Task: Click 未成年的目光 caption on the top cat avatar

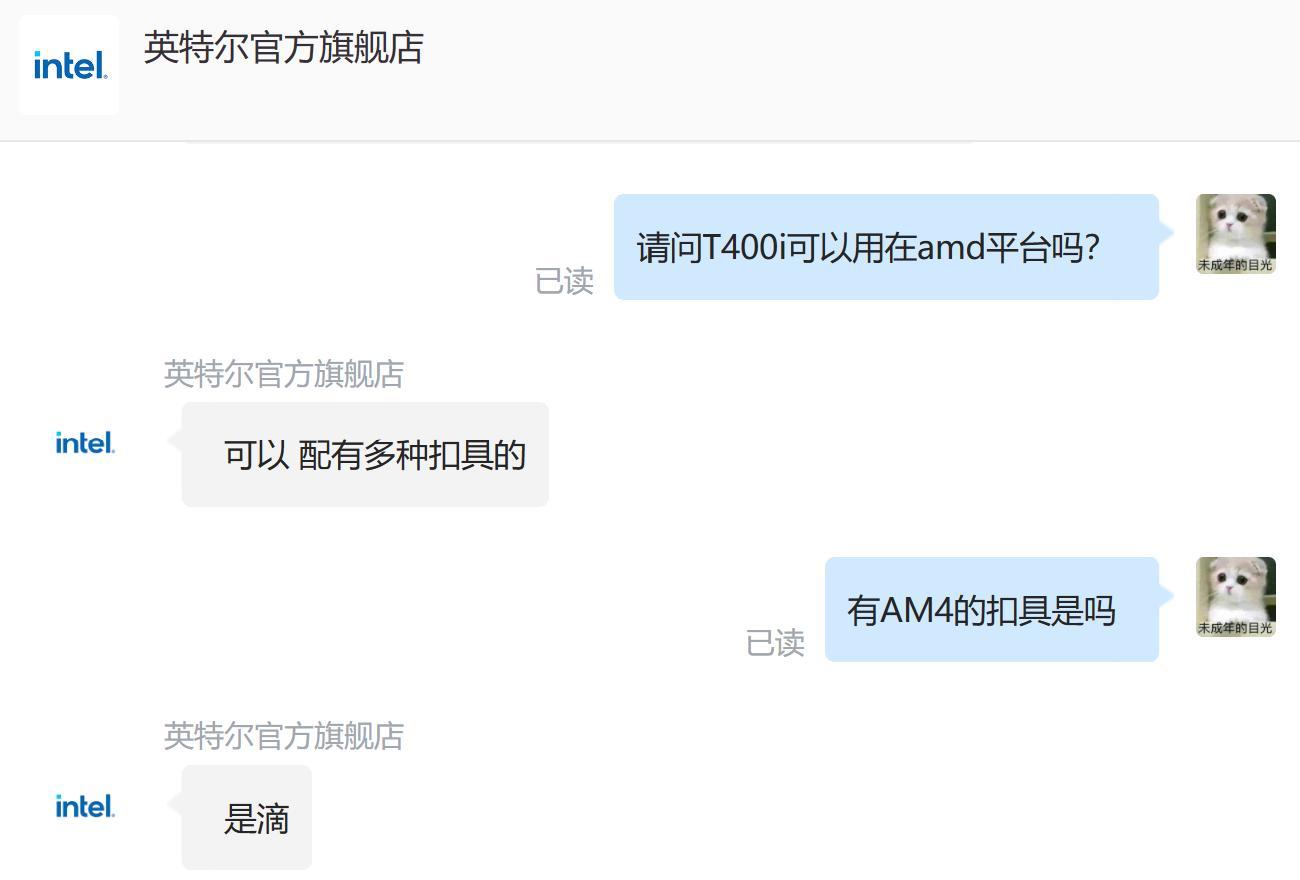Action: pyautogui.click(x=1236, y=265)
